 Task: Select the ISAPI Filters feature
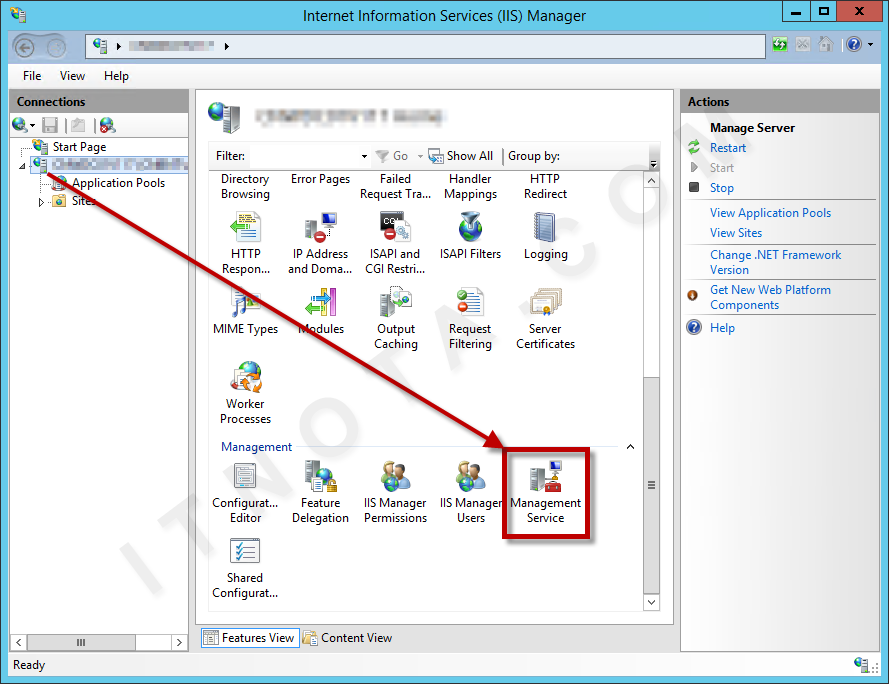pos(470,228)
